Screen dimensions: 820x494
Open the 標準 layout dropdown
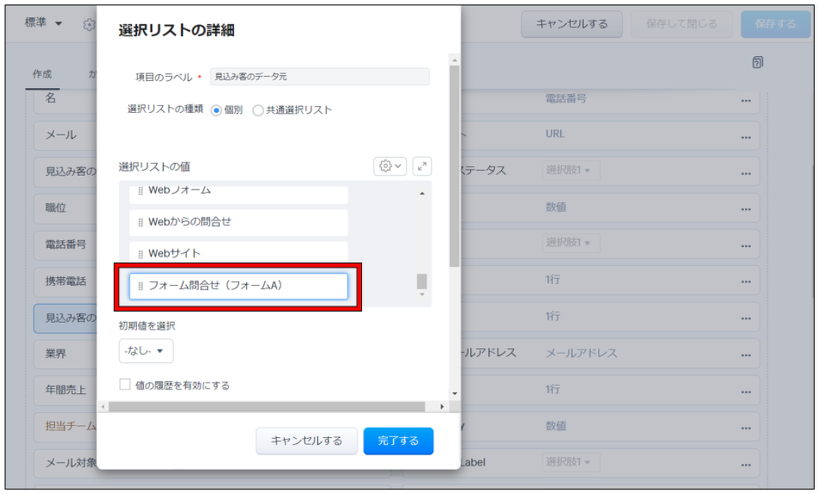point(44,23)
